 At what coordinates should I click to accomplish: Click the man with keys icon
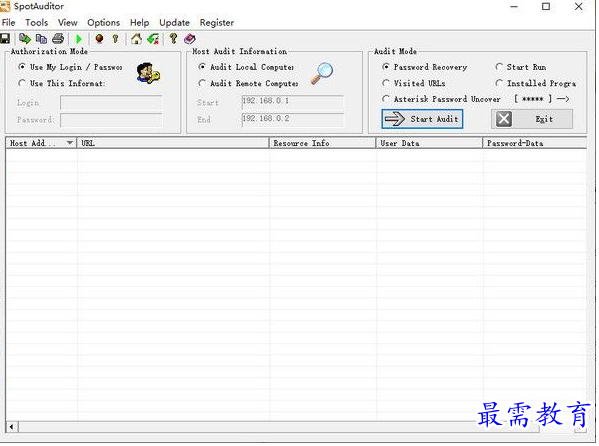pos(149,73)
